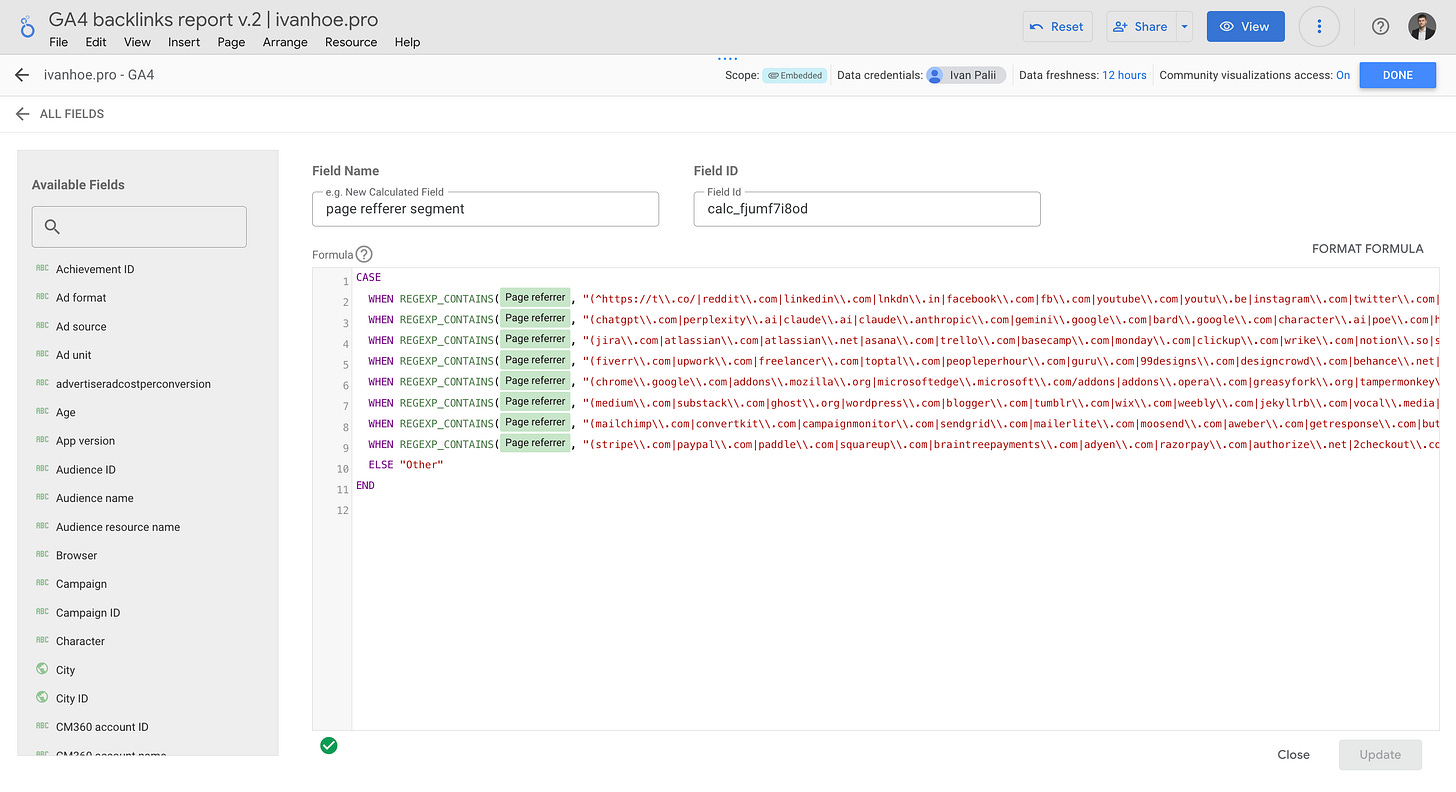The height and width of the screenshot is (792, 1456).
Task: Click the 12 hours data freshness link
Action: pyautogui.click(x=1124, y=75)
